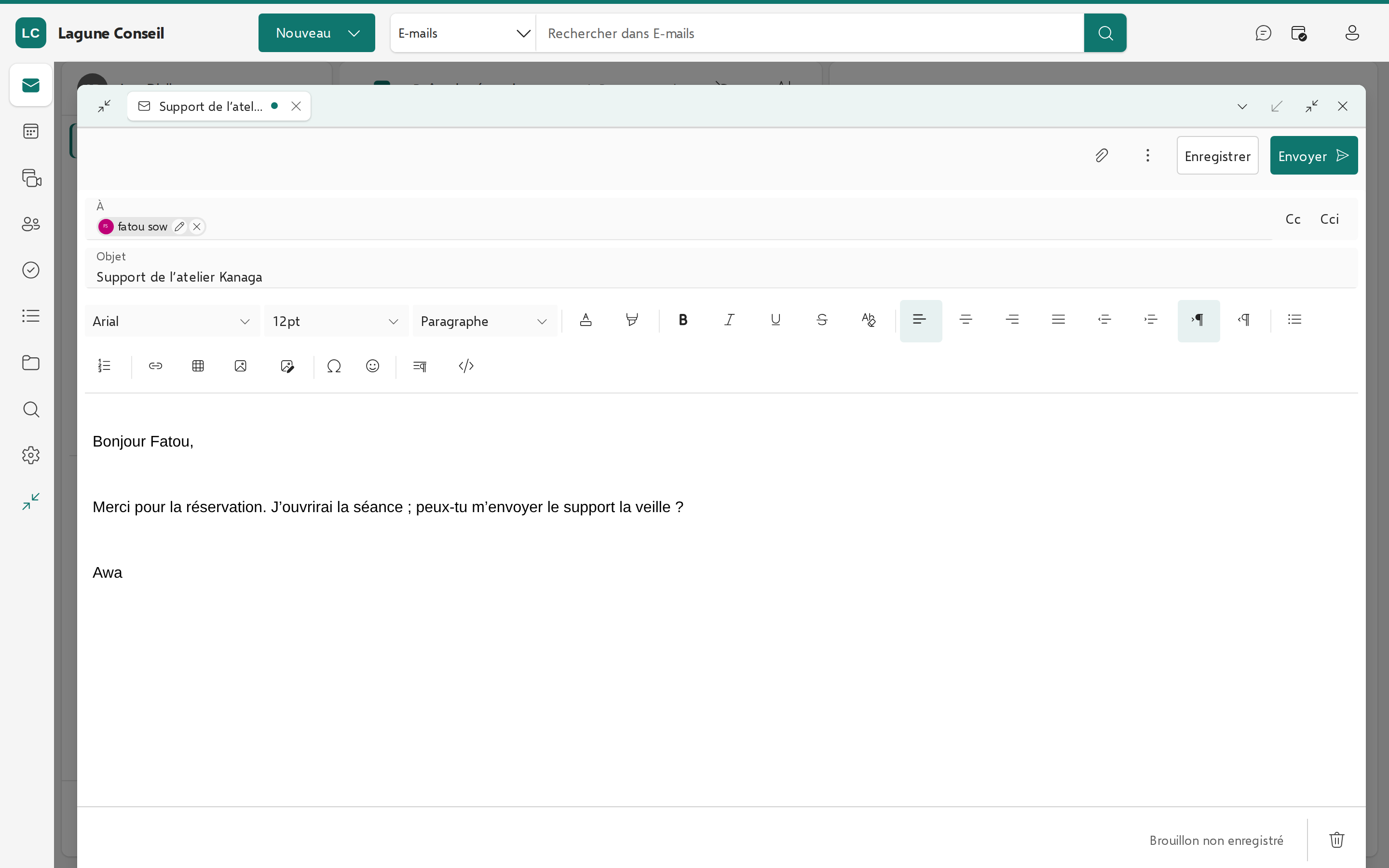Center-align the text
The height and width of the screenshot is (868, 1389).
coord(966,320)
